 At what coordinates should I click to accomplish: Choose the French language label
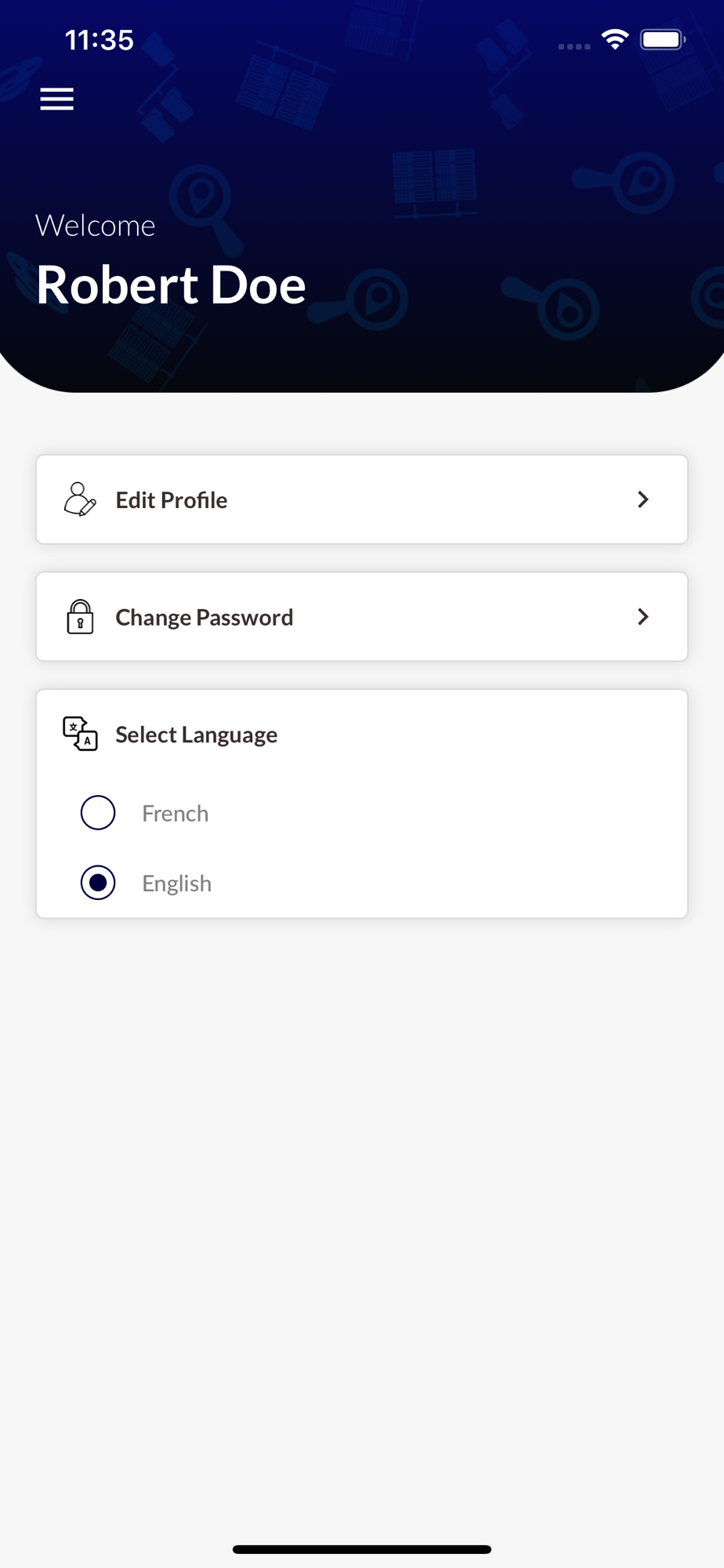pos(176,813)
